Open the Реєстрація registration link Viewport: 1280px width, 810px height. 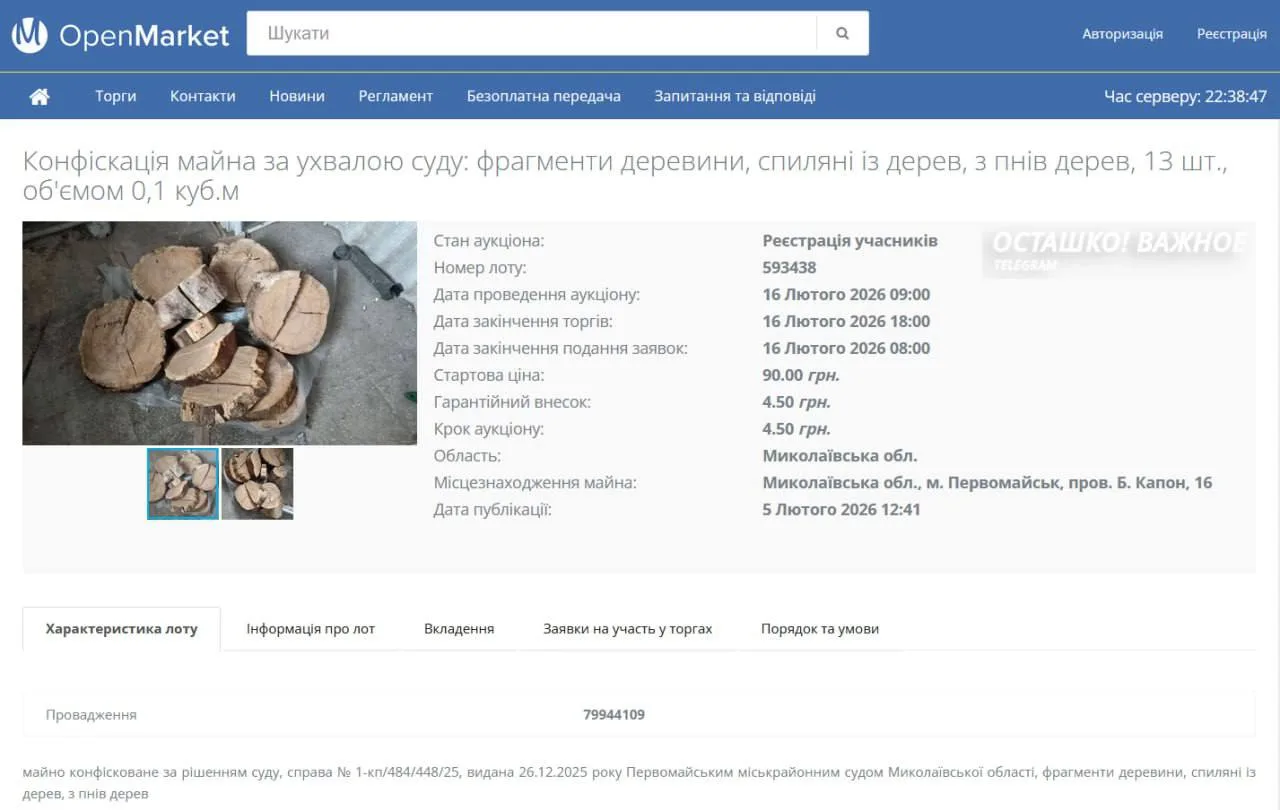pos(1231,34)
